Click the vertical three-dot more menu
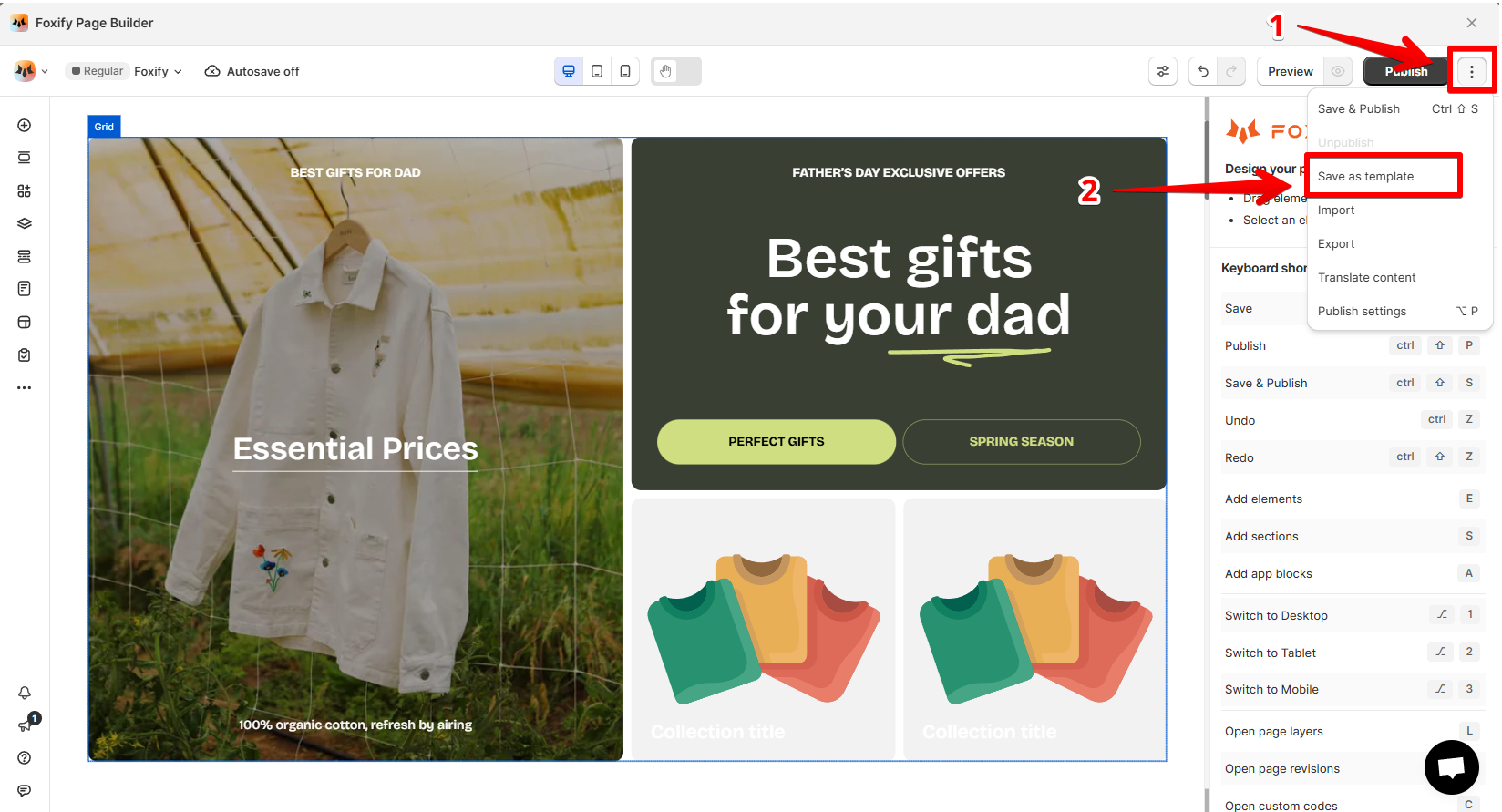Screen dimensions: 1502x812 tap(1472, 71)
